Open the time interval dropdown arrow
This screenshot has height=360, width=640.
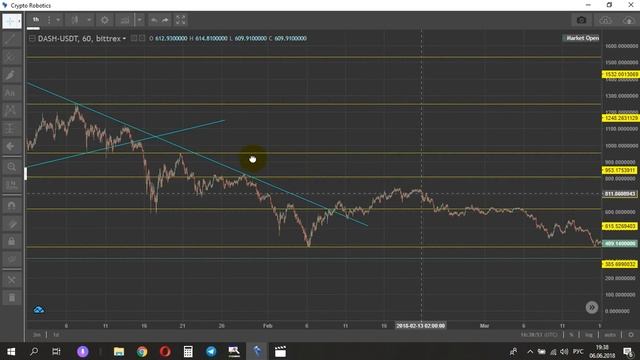[x=58, y=20]
